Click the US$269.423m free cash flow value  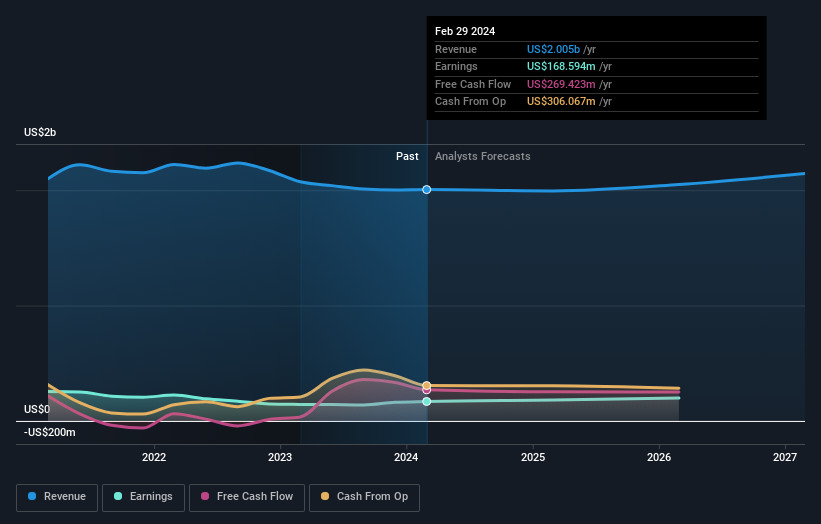tap(561, 84)
